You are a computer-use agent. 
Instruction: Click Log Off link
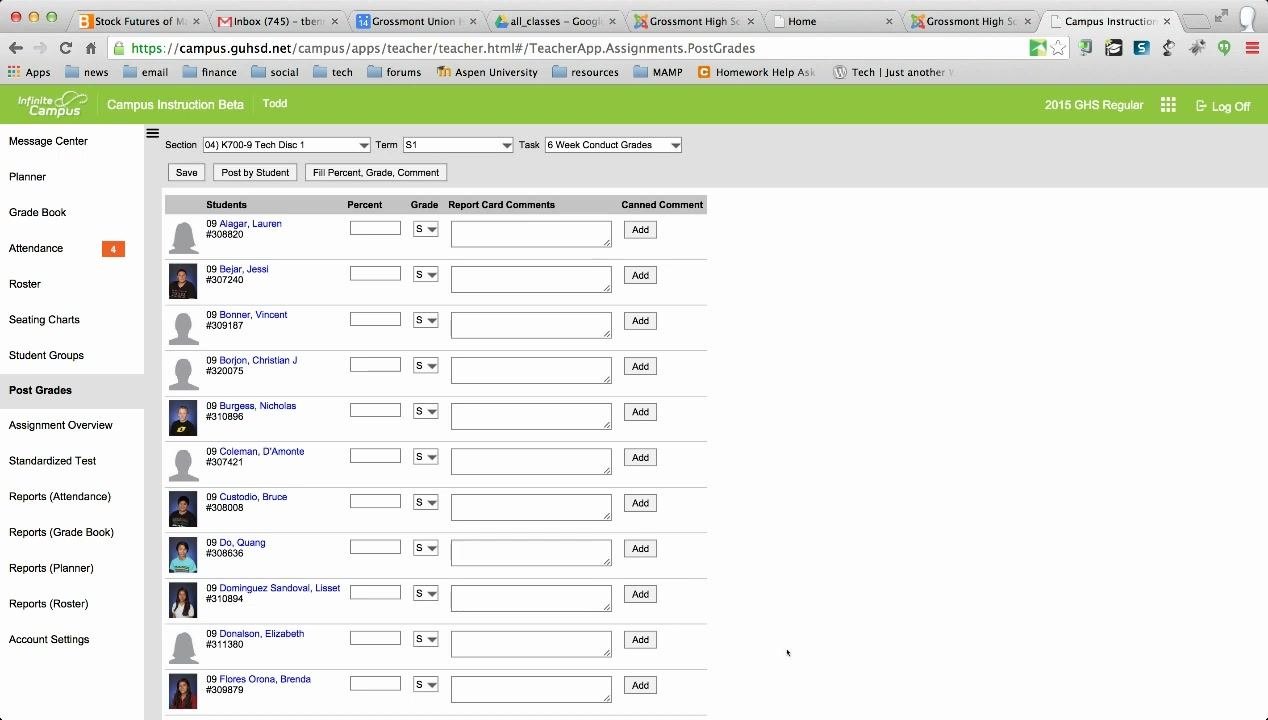[x=1223, y=106]
